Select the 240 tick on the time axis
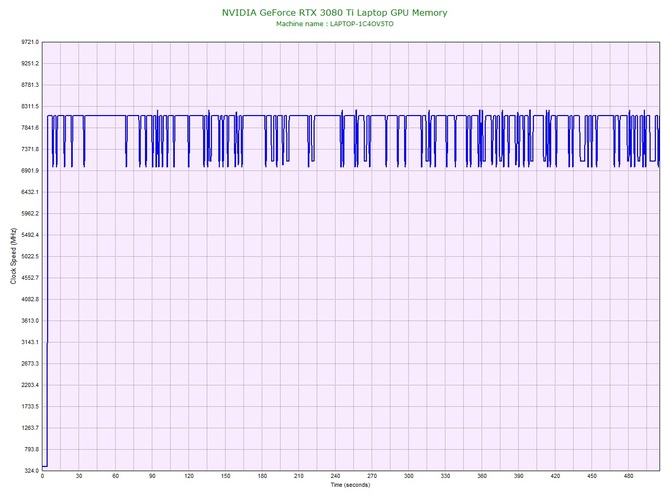This screenshot has width=670, height=502. [x=335, y=476]
